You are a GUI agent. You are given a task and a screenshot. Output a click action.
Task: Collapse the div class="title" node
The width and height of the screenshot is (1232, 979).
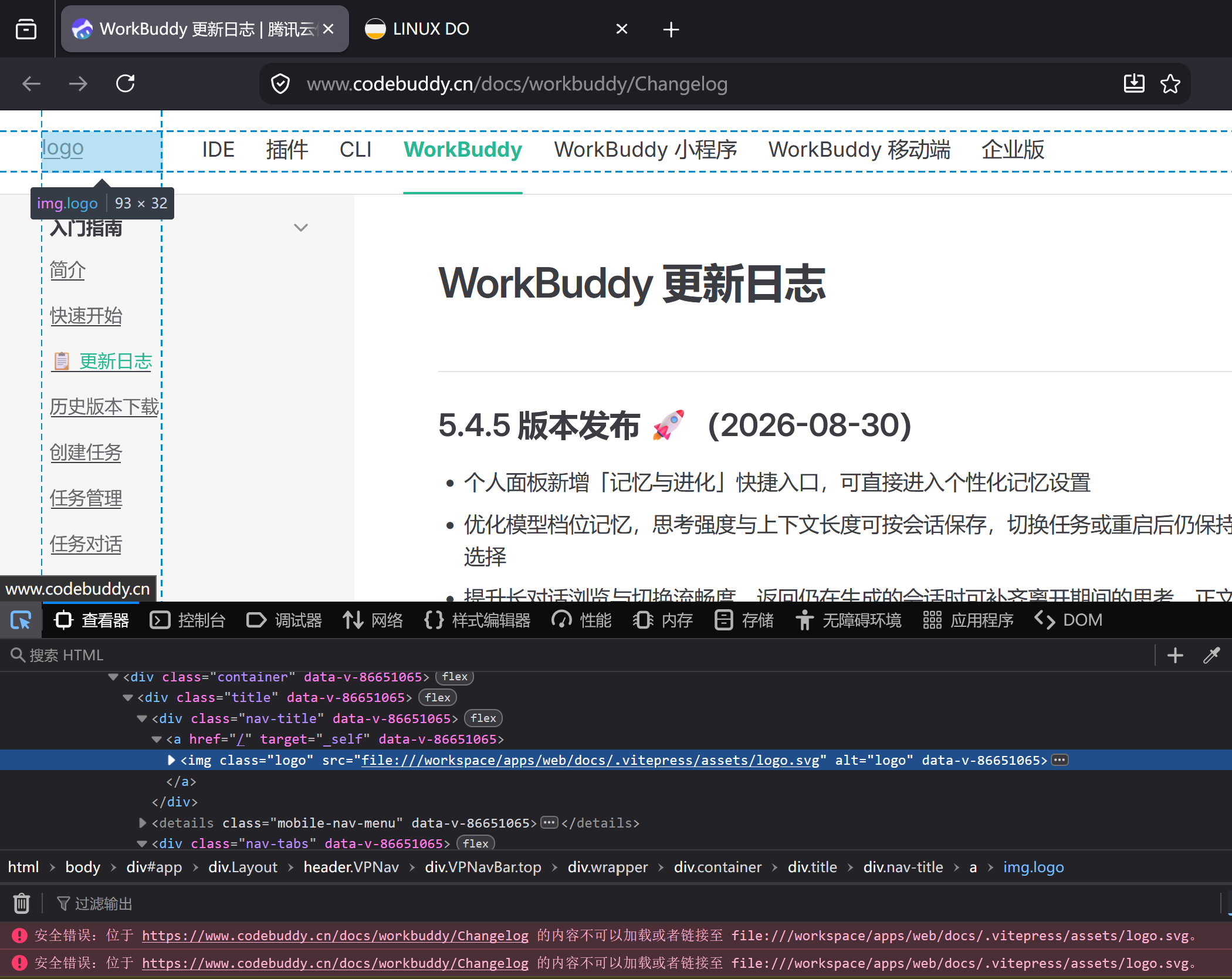pyautogui.click(x=127, y=698)
